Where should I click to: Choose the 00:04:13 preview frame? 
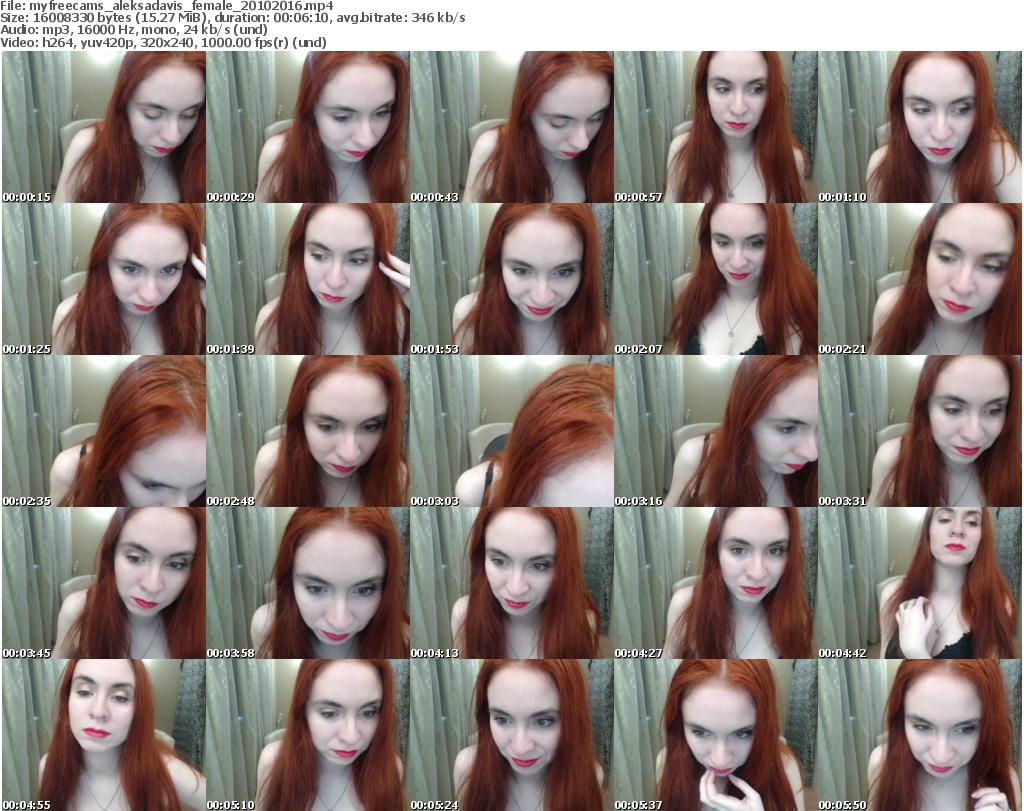[x=511, y=583]
